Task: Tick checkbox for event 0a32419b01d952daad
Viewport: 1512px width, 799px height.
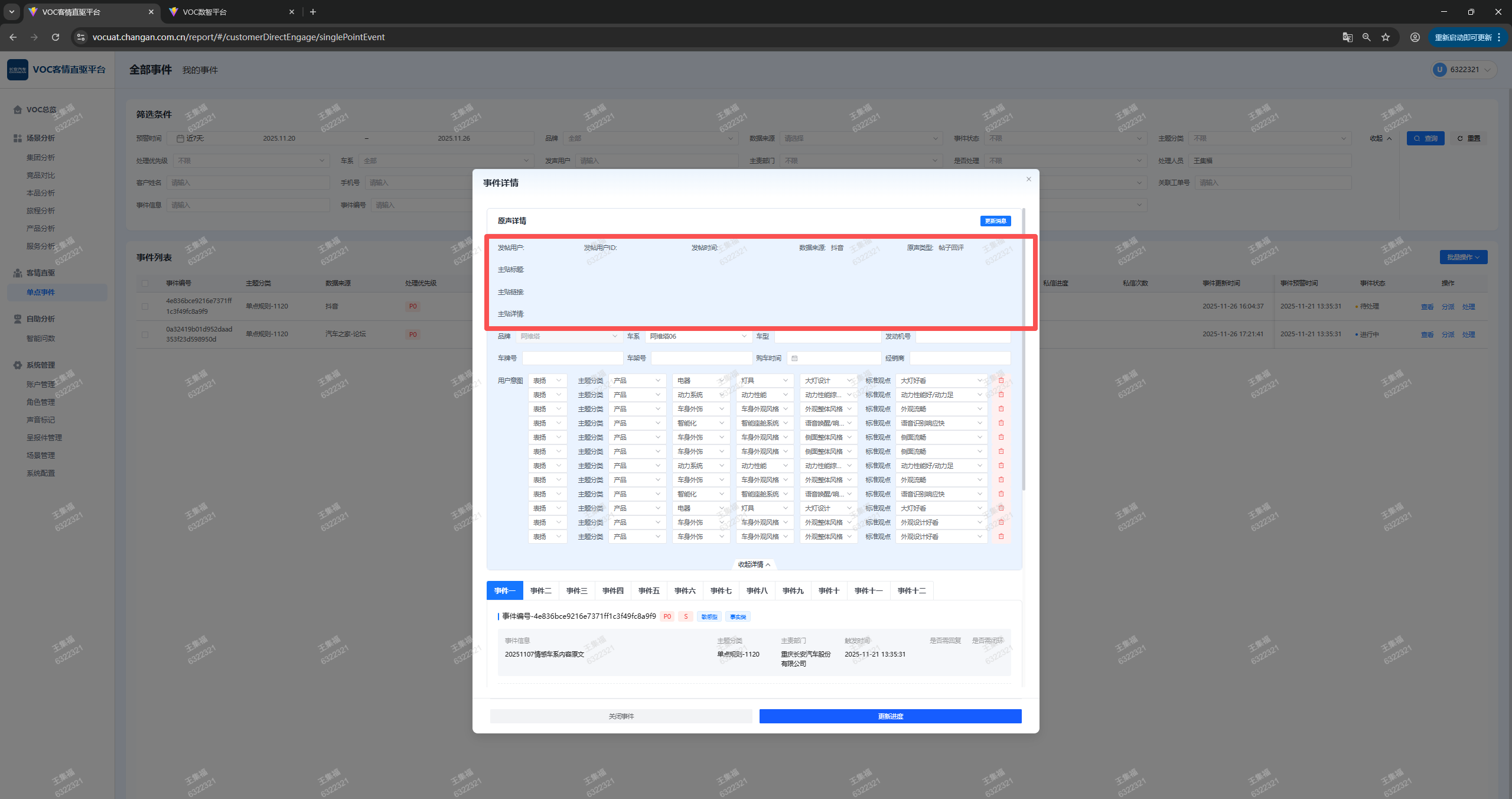Action: [145, 334]
